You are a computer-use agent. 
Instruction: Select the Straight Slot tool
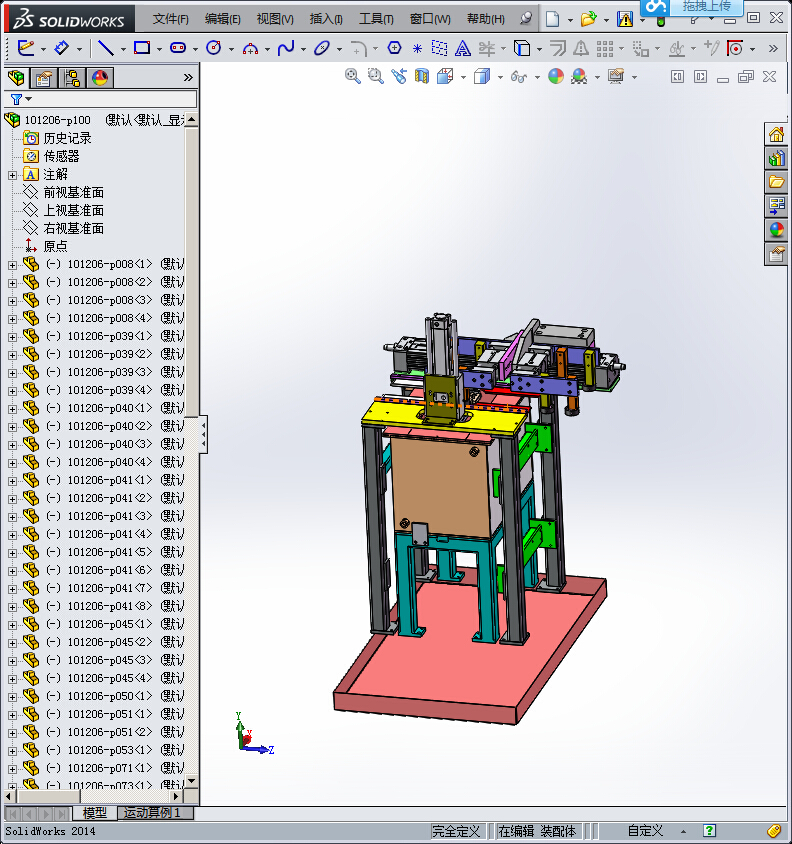[178, 48]
